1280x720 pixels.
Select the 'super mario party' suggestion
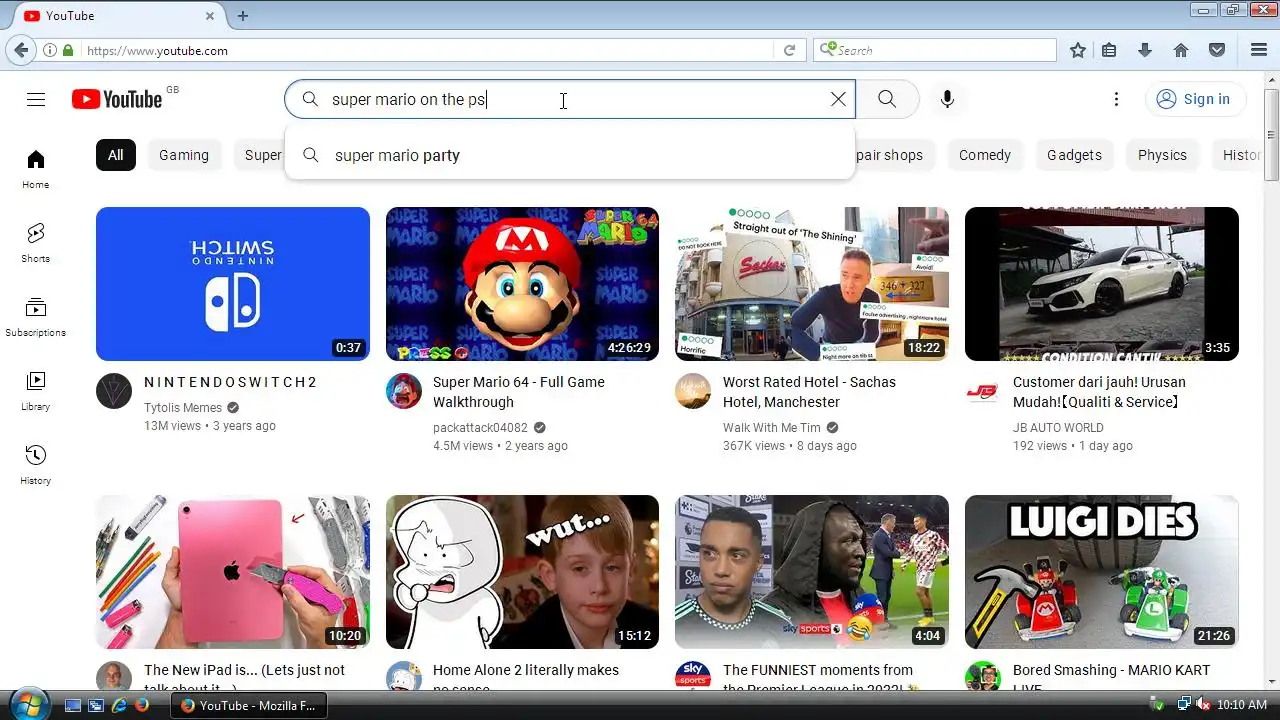pos(570,155)
